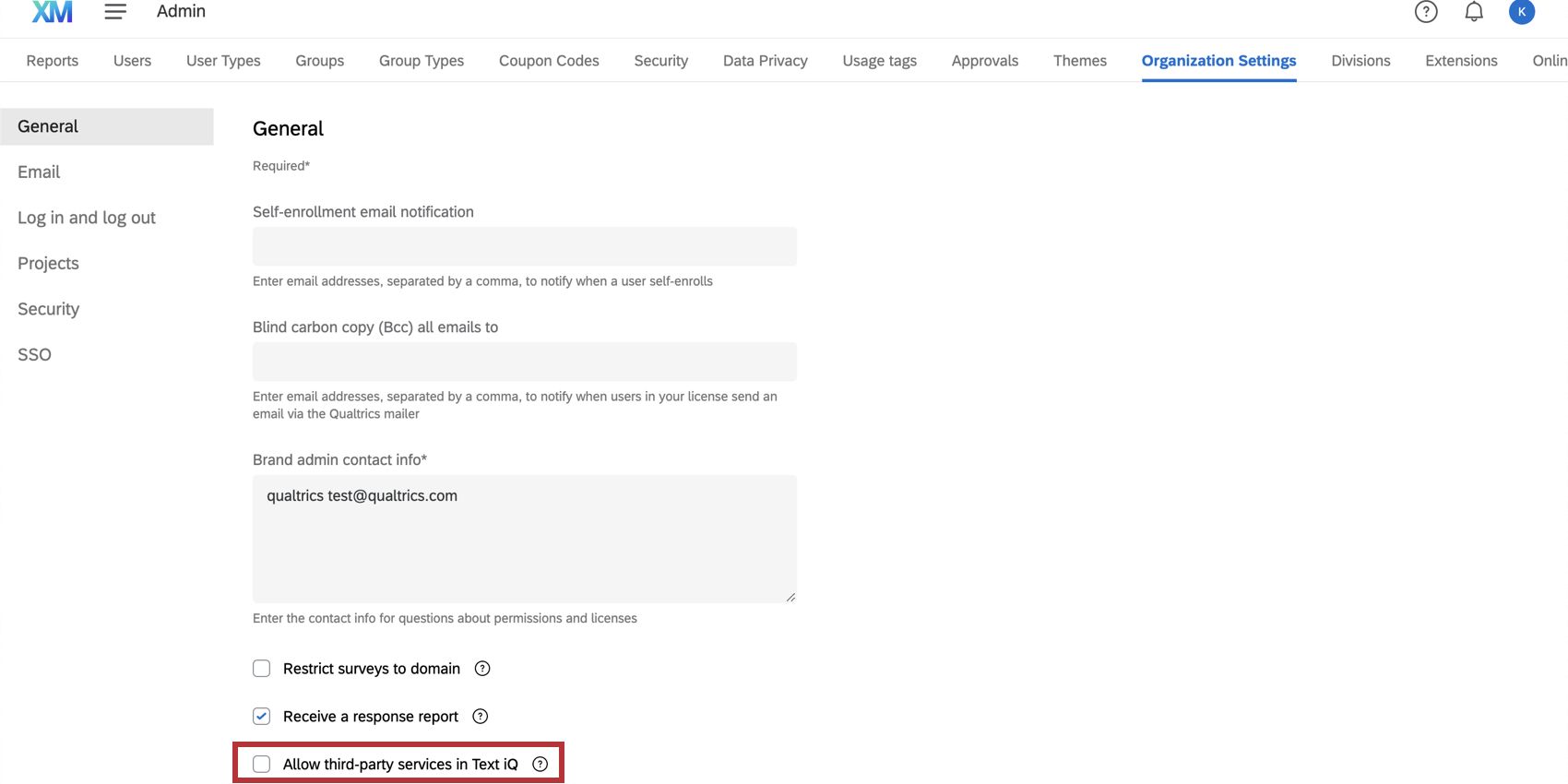Click the Brand admin contact info* label
1568x784 pixels.
pyautogui.click(x=340, y=459)
